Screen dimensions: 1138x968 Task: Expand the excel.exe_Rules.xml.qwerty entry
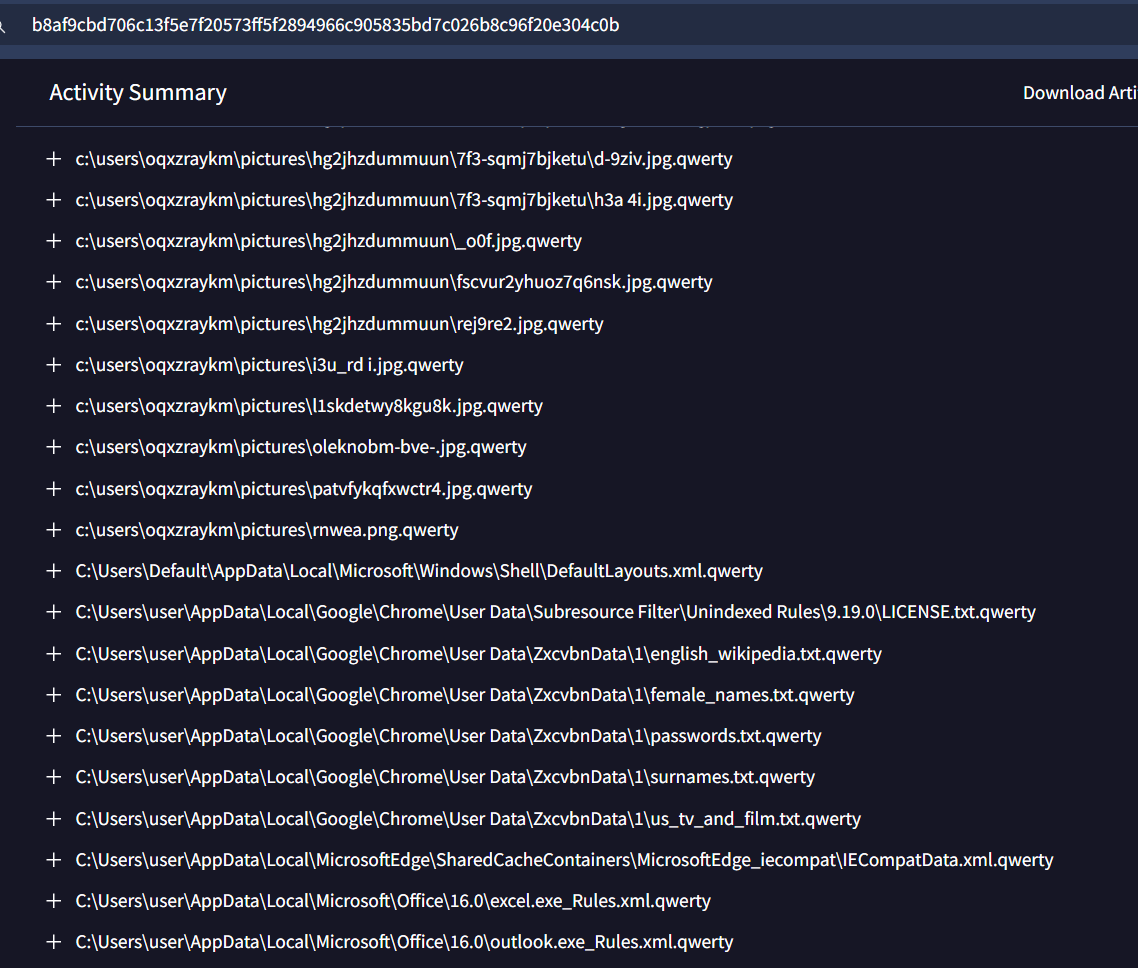[54, 901]
